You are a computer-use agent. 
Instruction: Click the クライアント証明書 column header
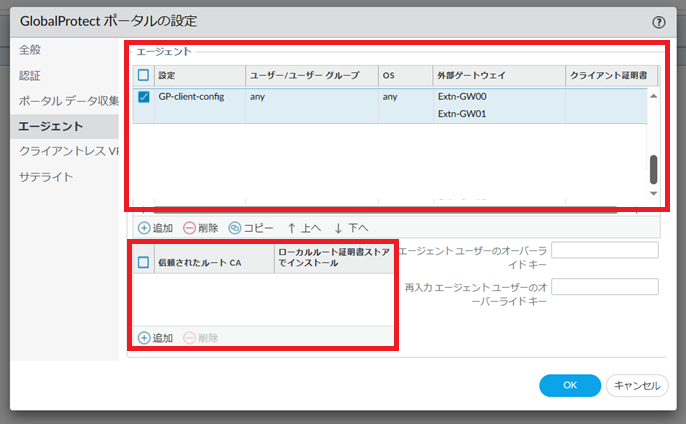pos(612,76)
